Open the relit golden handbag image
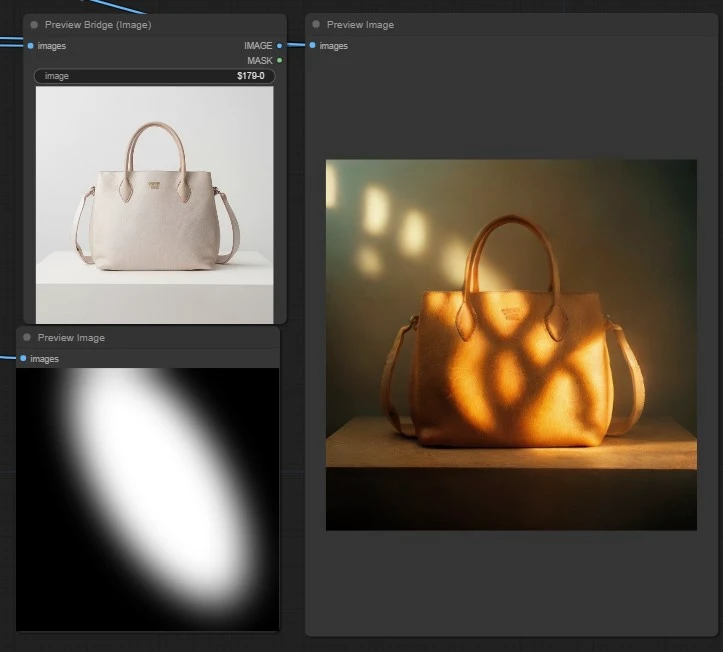Screen dimensions: 723x652 [x=511, y=345]
